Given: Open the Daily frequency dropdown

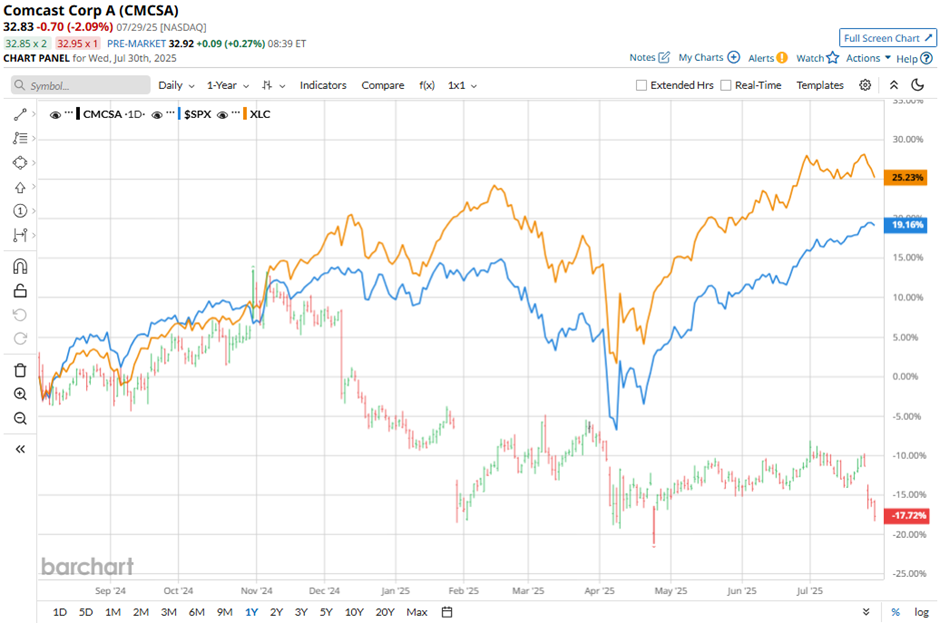Looking at the screenshot, I should [176, 85].
